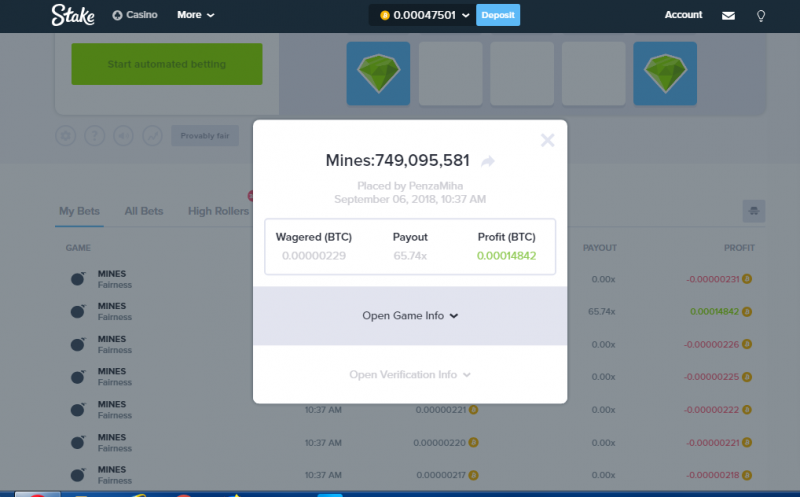Switch to High Rollers tab
Image resolution: width=800 pixels, height=497 pixels.
coord(218,211)
